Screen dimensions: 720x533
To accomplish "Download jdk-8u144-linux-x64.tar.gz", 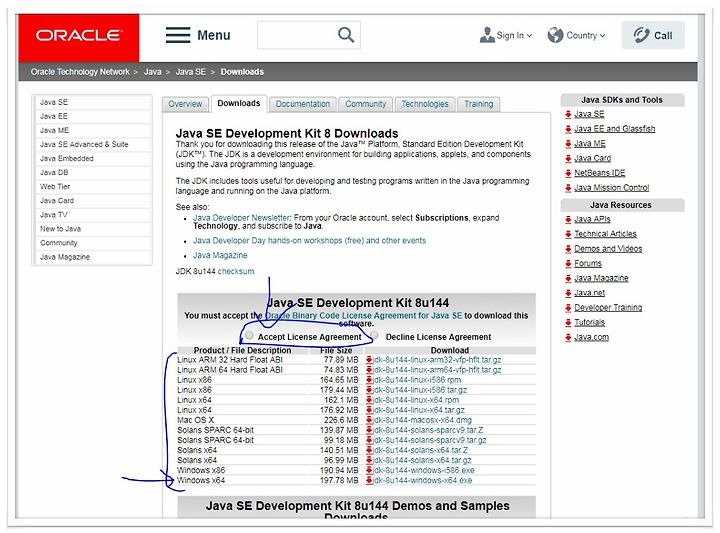I will click(419, 410).
